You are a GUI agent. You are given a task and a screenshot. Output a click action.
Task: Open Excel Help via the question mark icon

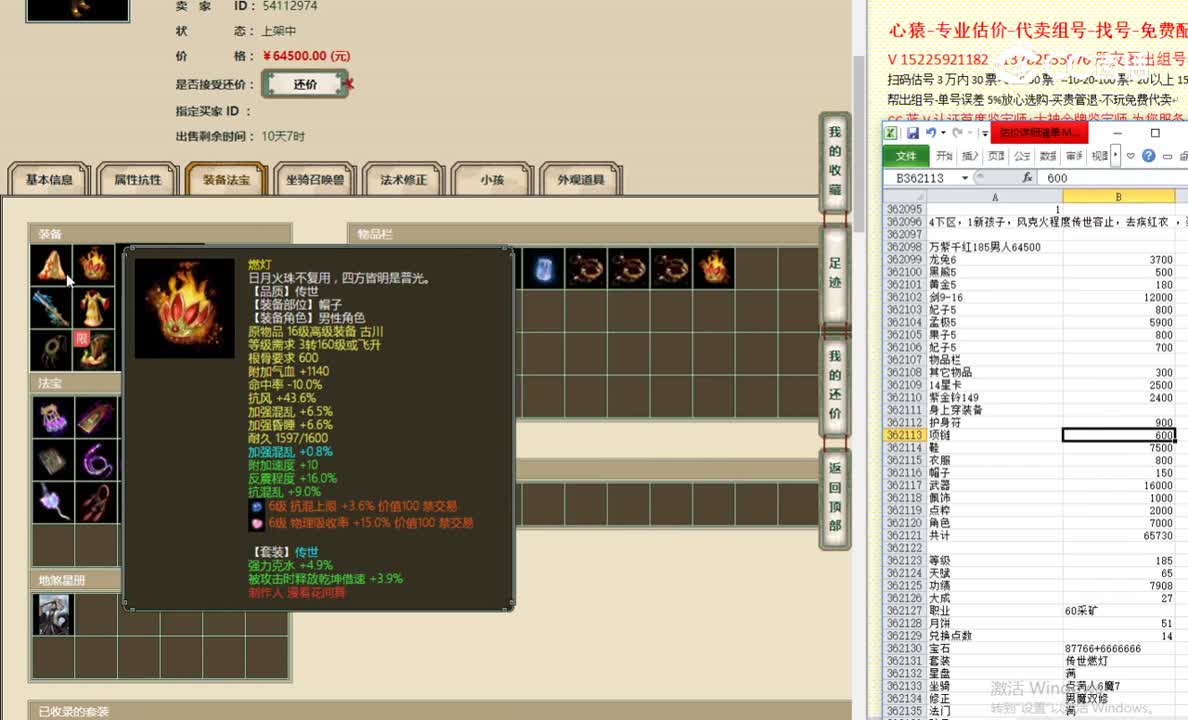1149,156
